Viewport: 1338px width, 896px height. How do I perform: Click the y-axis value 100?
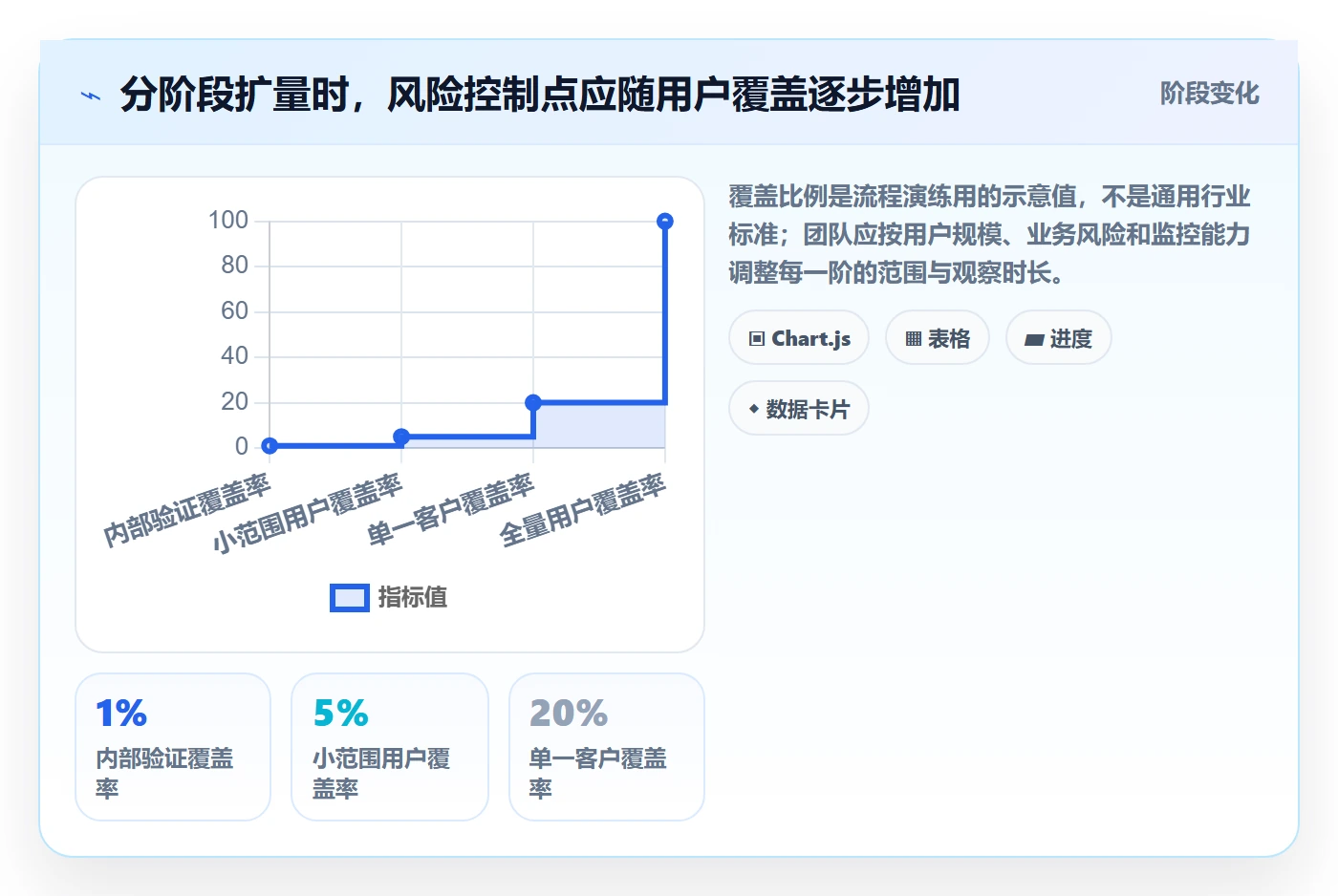(228, 221)
